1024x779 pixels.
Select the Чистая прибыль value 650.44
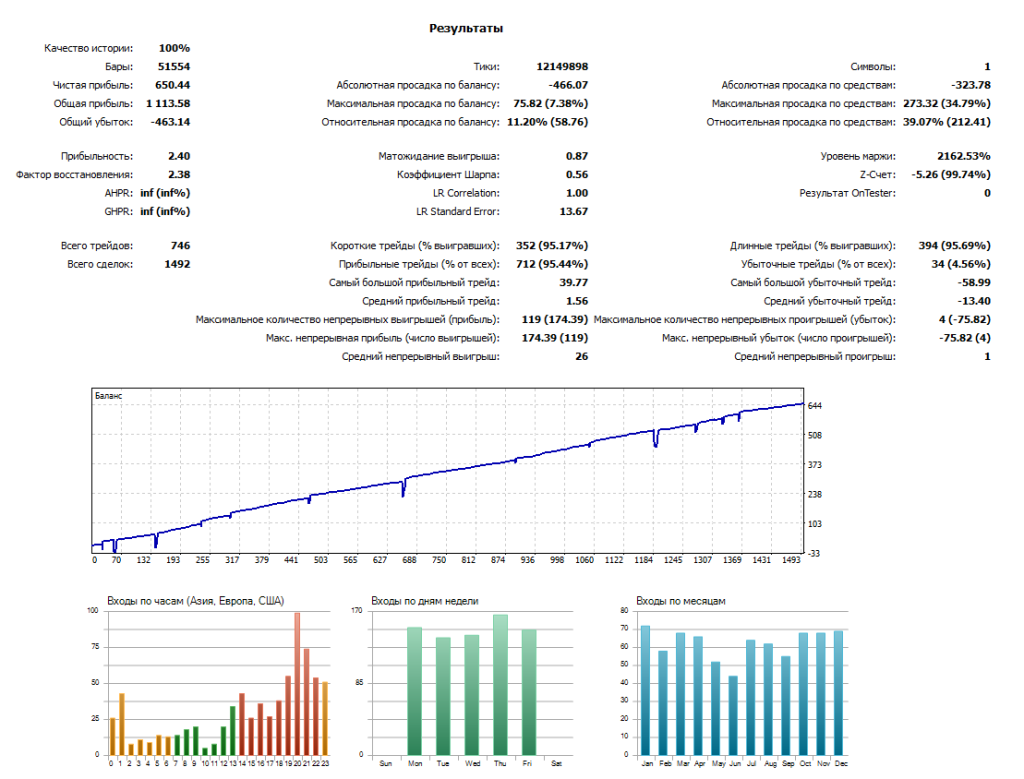pos(173,85)
